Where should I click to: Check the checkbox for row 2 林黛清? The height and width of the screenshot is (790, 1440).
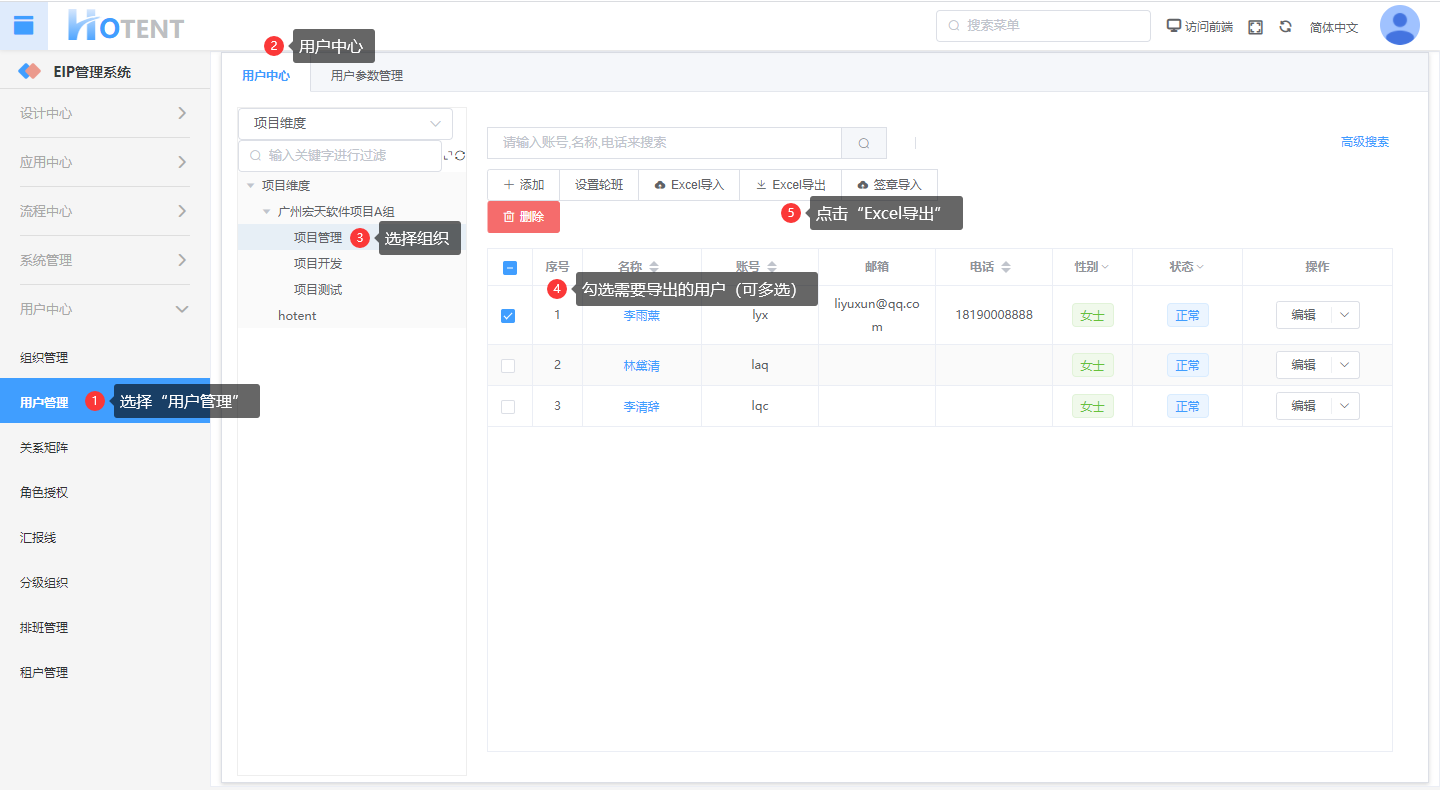pos(508,366)
